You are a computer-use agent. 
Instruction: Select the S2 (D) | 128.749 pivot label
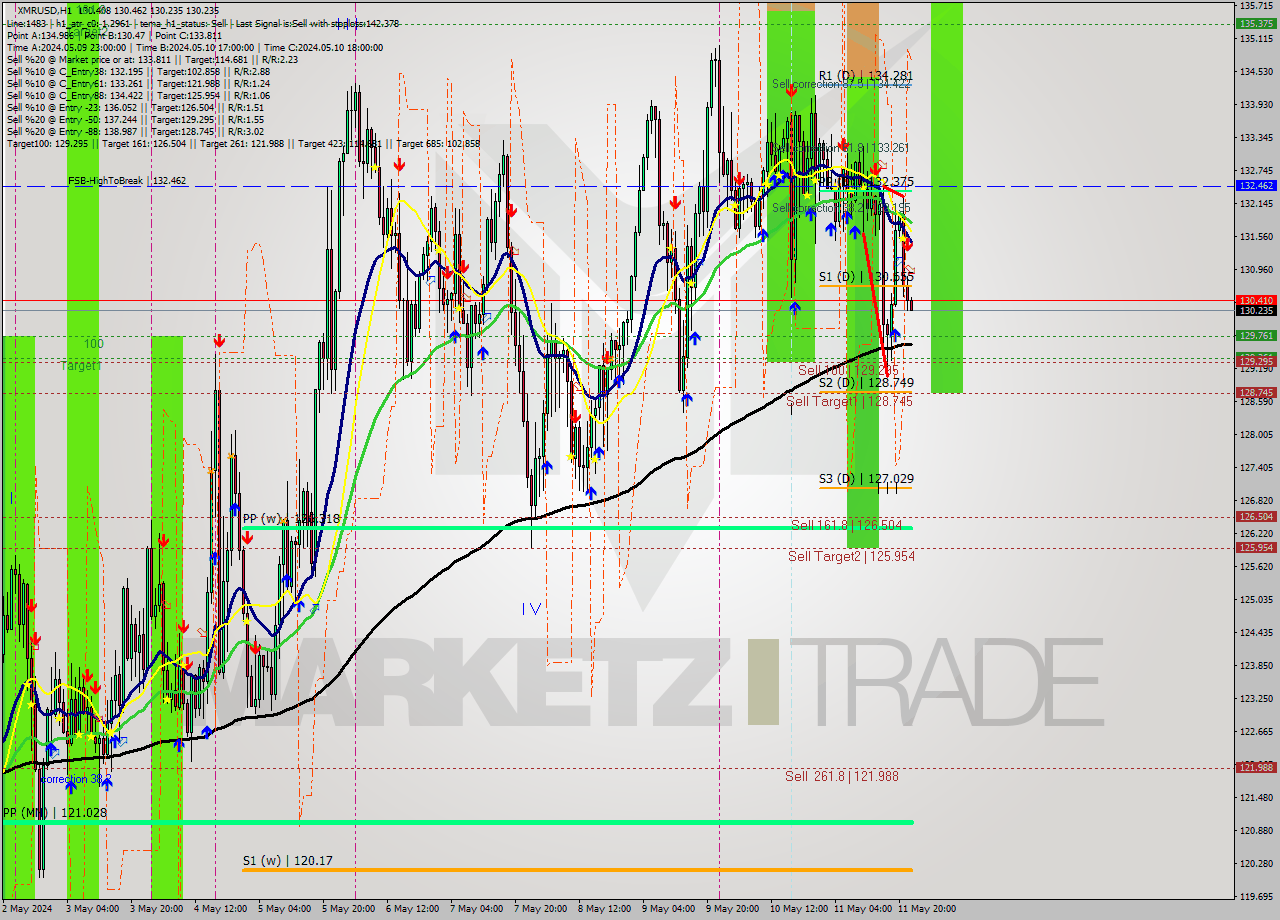click(866, 382)
